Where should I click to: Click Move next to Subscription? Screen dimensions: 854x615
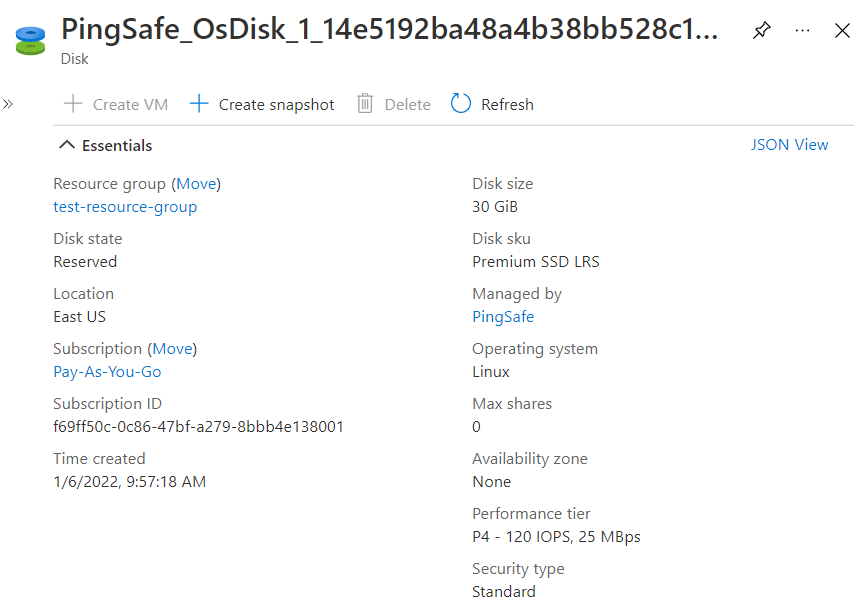coord(172,349)
